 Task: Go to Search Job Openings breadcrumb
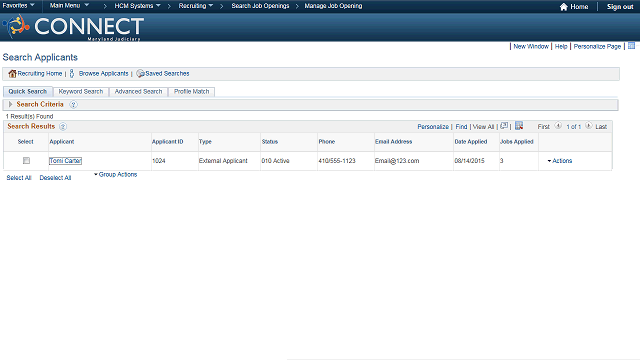pos(260,6)
